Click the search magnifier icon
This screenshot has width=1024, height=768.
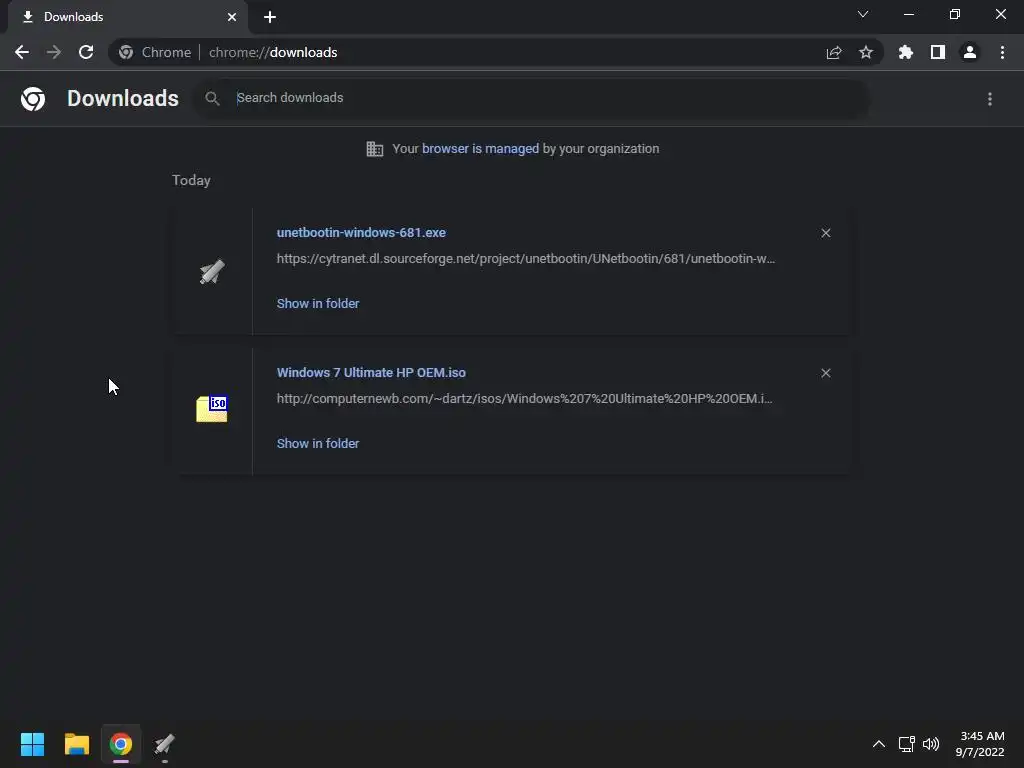coord(212,99)
